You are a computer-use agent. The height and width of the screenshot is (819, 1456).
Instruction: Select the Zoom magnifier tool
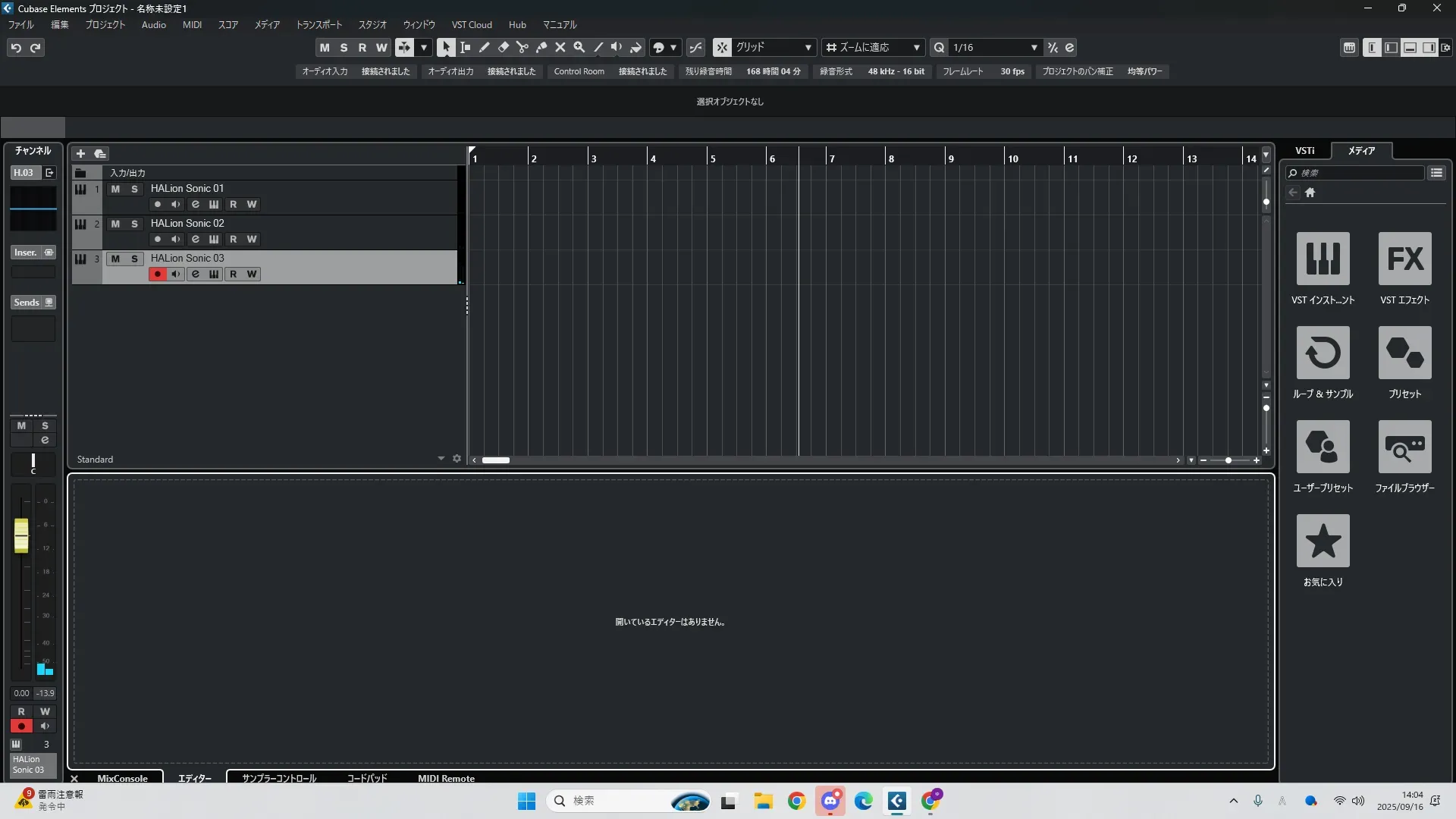579,47
